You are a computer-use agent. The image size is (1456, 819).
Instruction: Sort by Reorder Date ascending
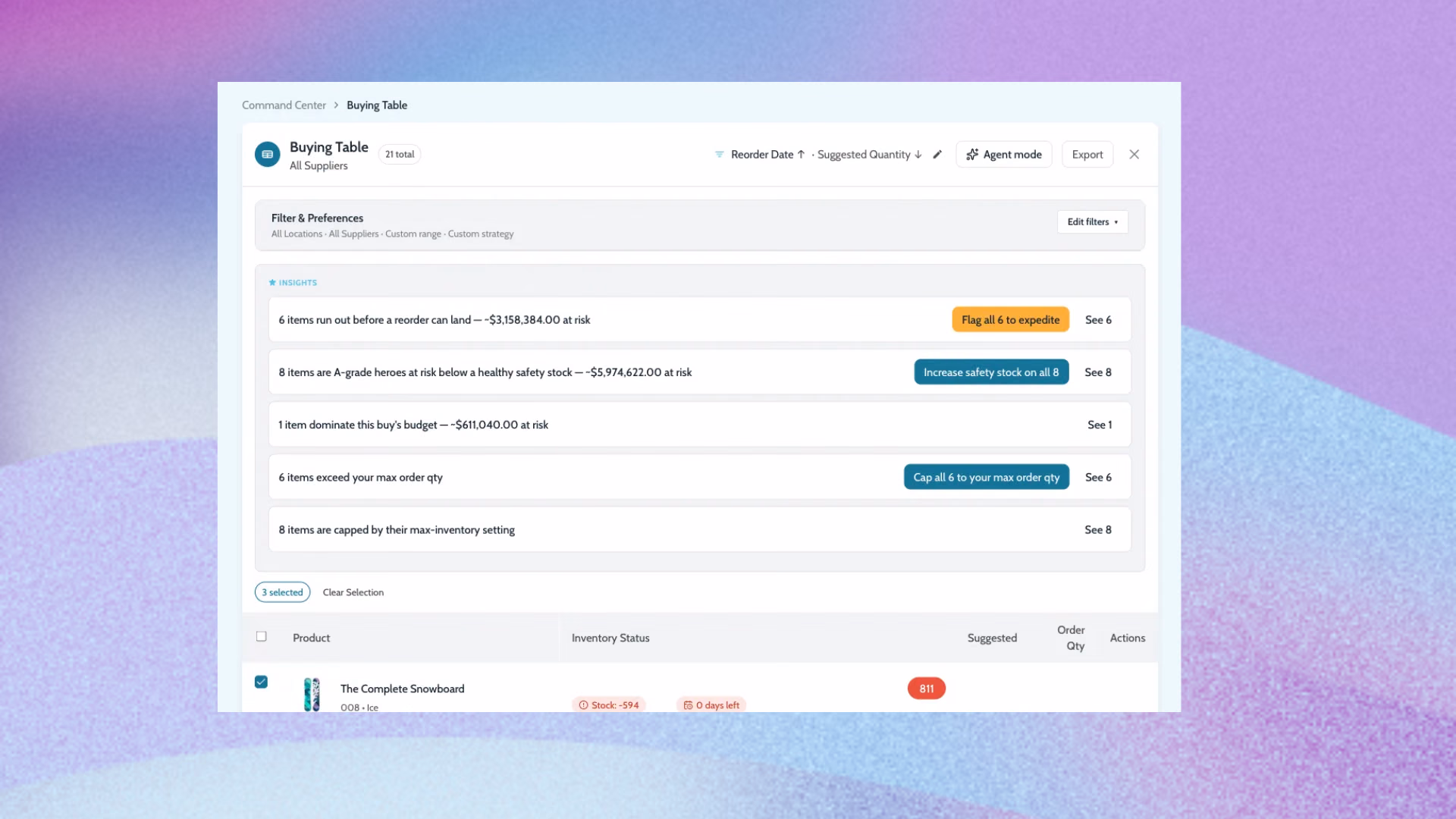767,155
